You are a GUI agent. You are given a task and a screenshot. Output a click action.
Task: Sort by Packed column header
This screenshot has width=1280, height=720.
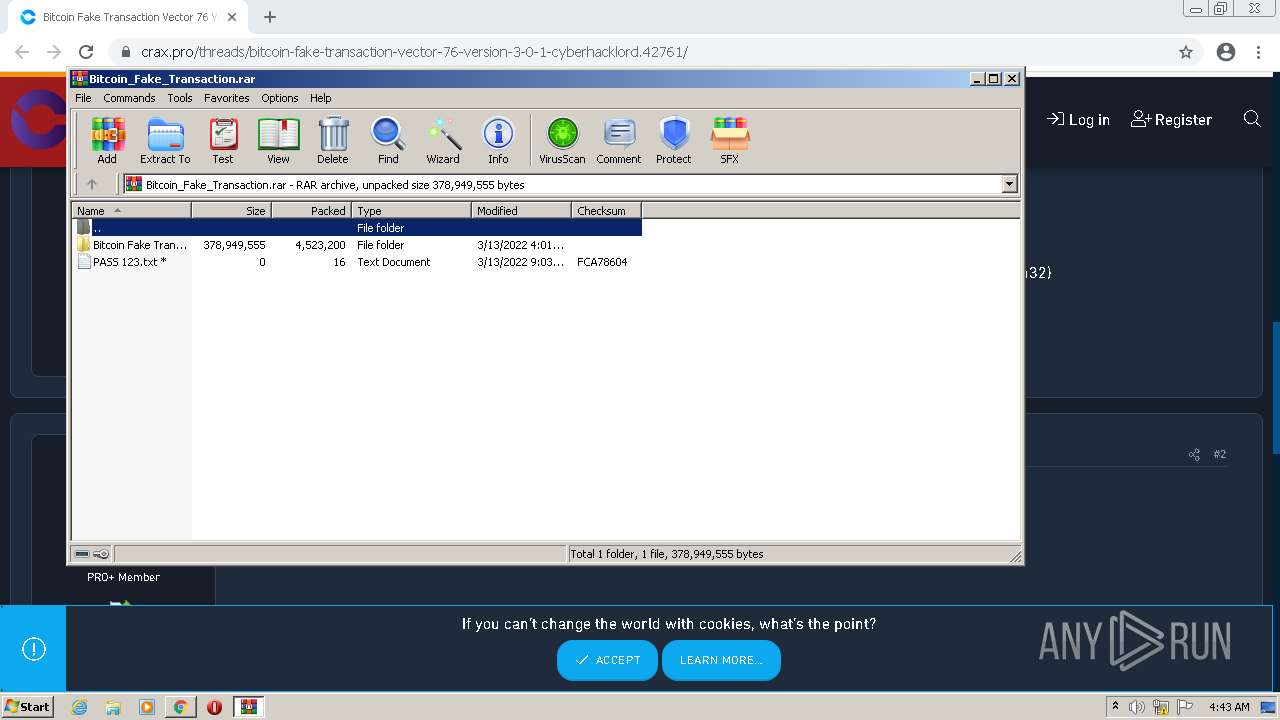point(312,210)
